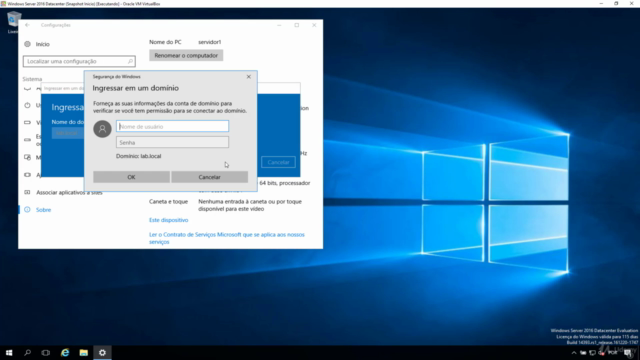This screenshot has height=360, width=640.
Task: Show hidden system tray icons chevron
Action: tap(574, 353)
